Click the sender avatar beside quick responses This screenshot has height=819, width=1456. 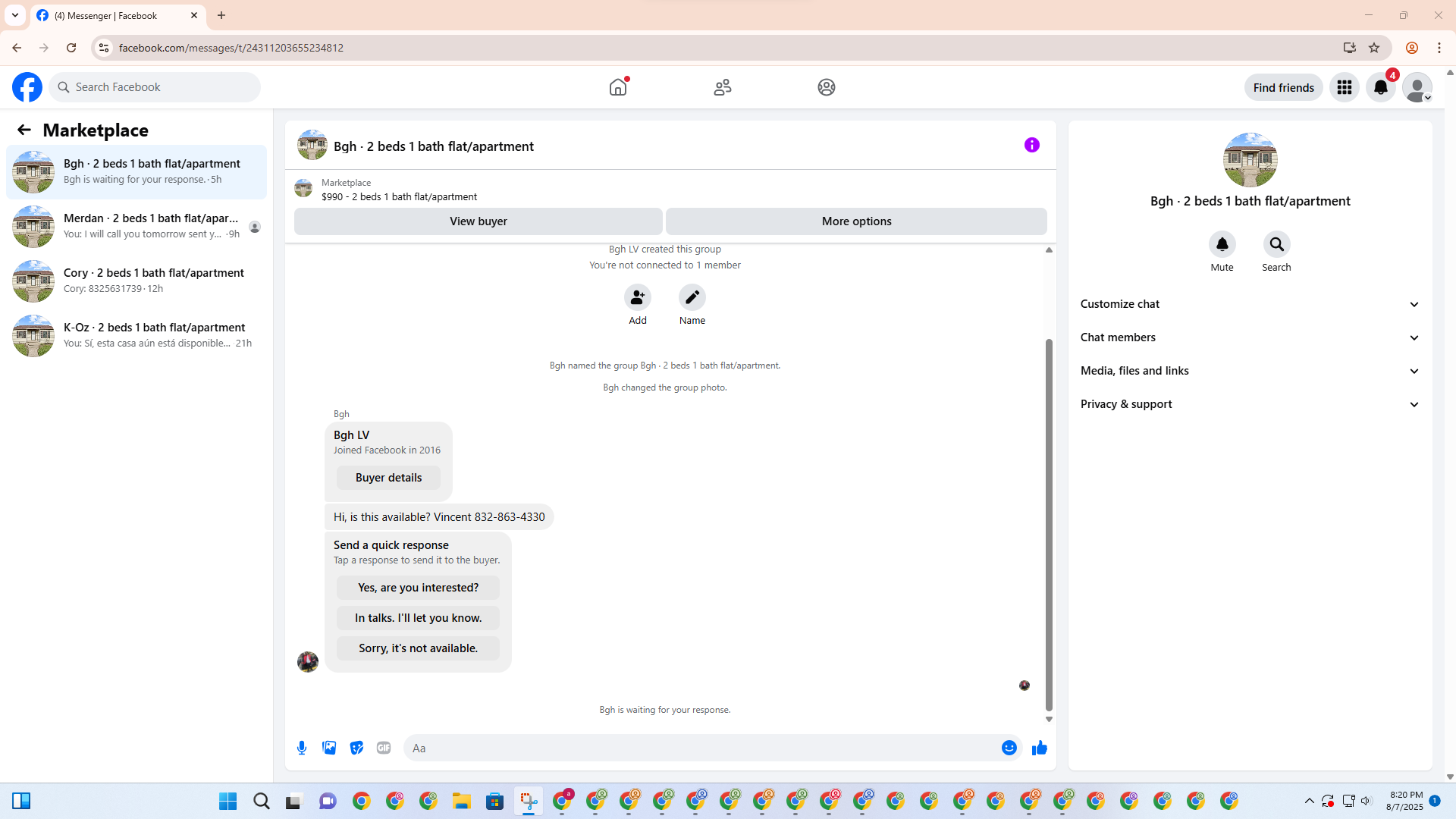[x=308, y=662]
